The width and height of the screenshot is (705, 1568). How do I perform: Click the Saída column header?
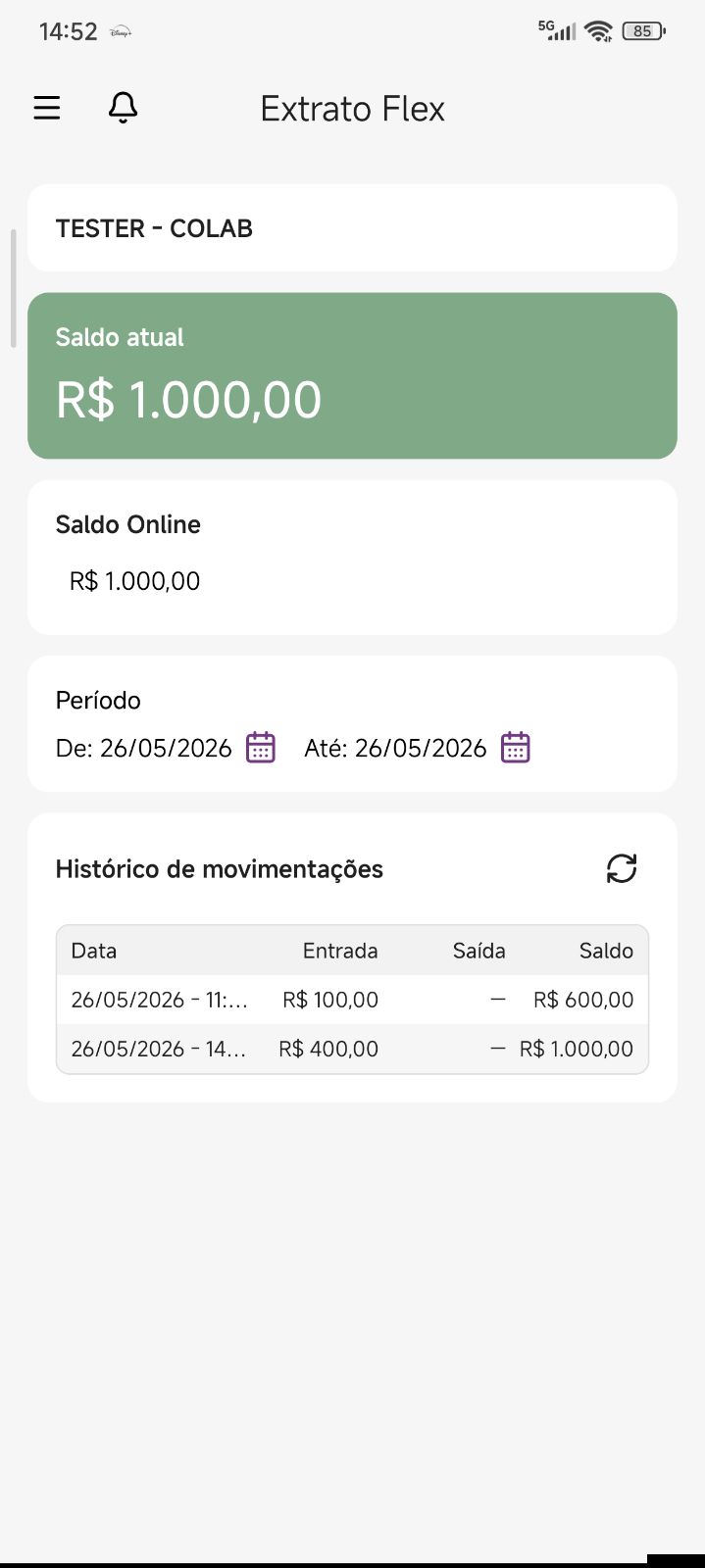(x=479, y=951)
